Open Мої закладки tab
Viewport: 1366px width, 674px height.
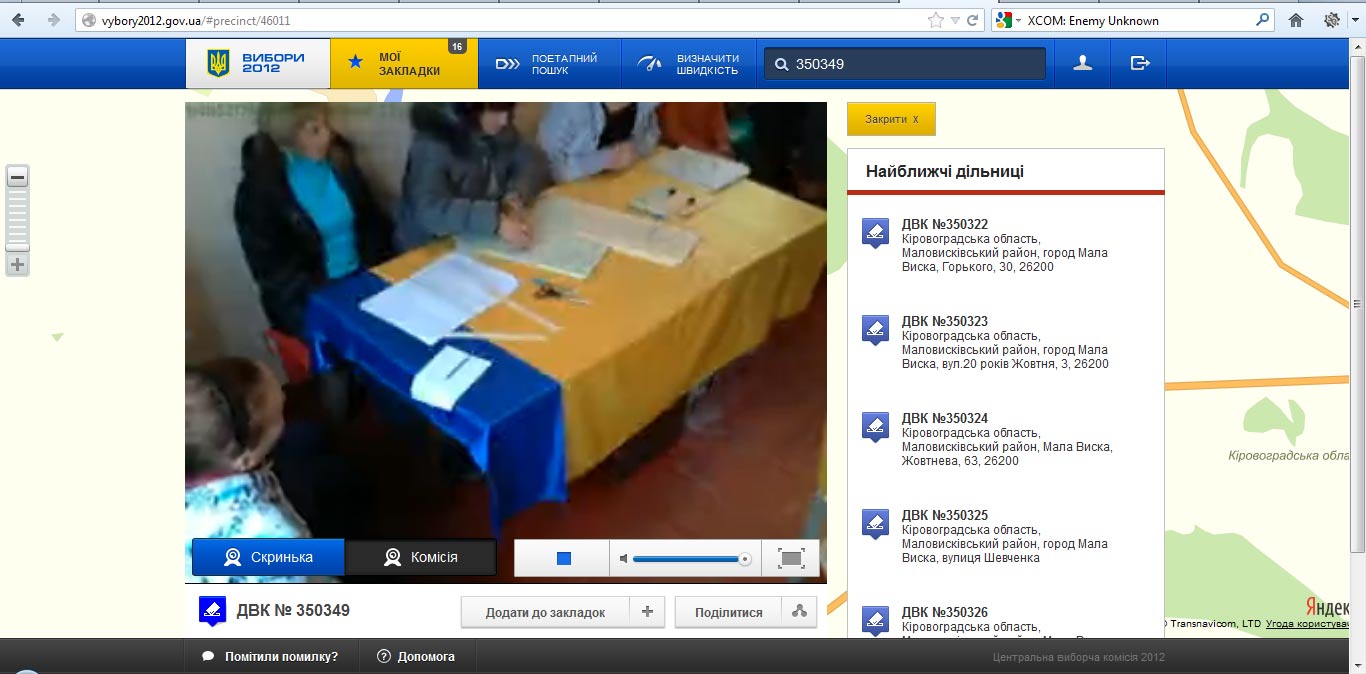click(x=404, y=64)
